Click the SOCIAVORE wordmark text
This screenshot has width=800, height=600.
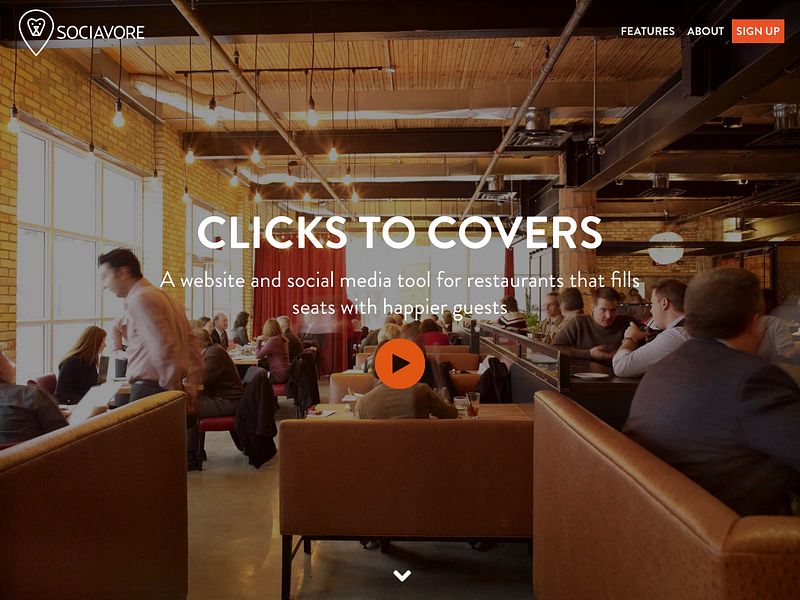(101, 33)
